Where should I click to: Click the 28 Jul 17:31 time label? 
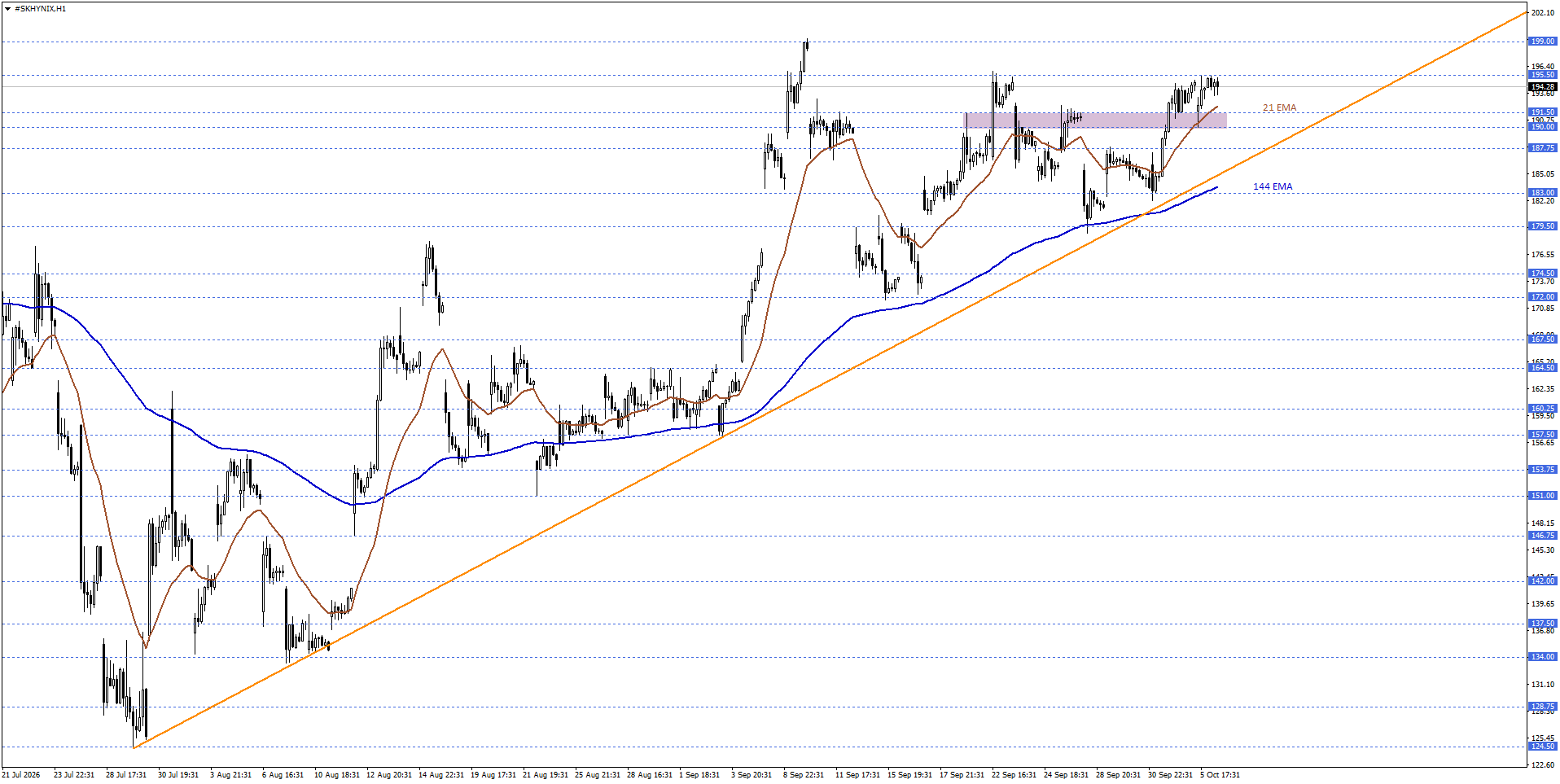[126, 775]
